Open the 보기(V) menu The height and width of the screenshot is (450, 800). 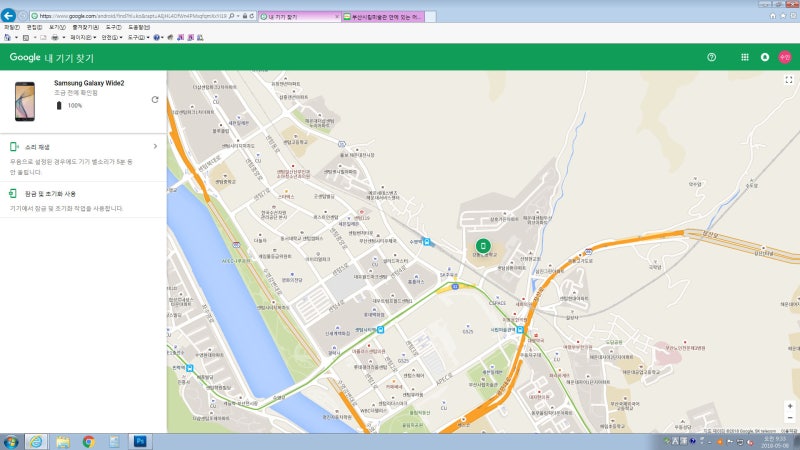57,27
